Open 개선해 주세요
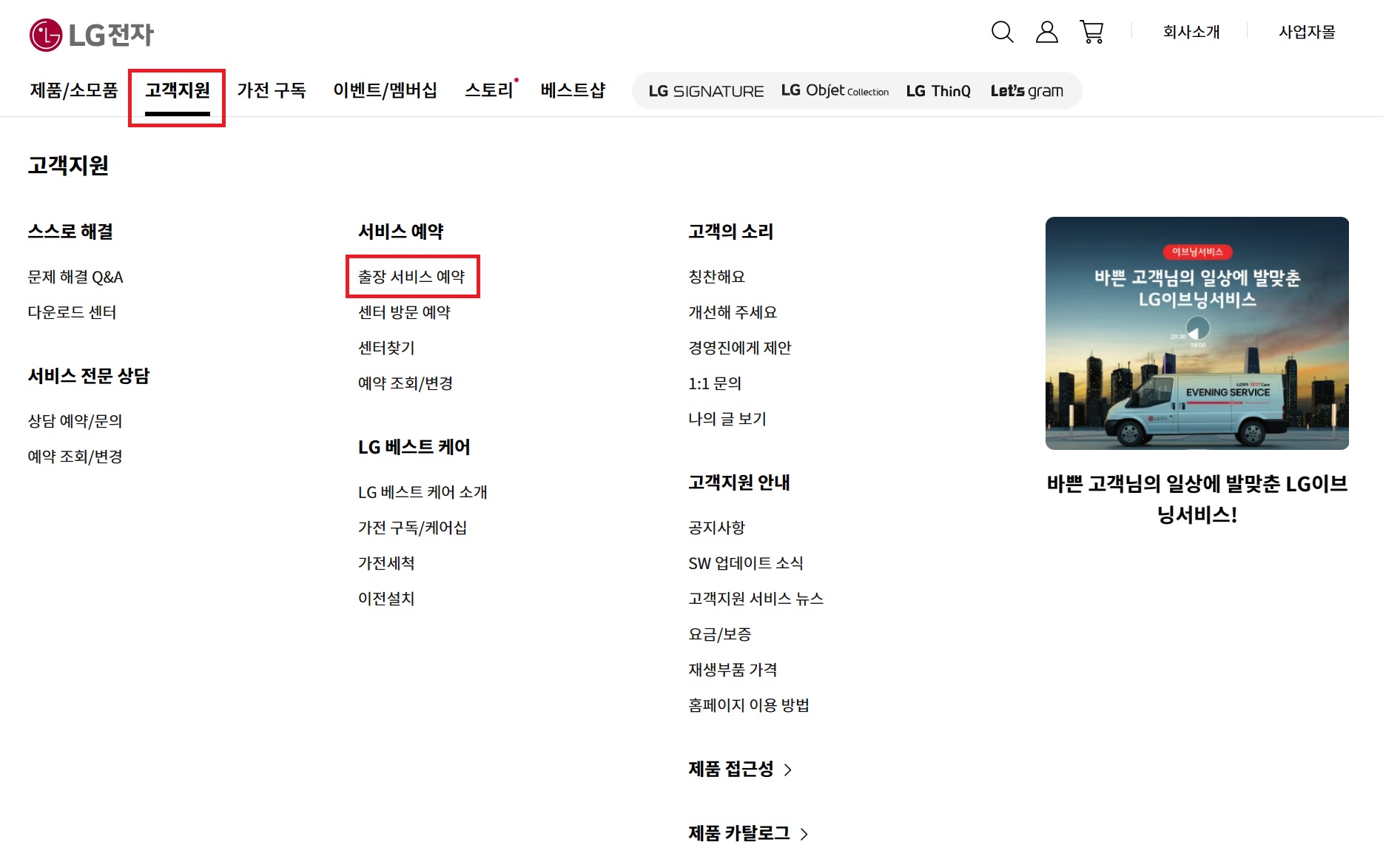 tap(733, 312)
